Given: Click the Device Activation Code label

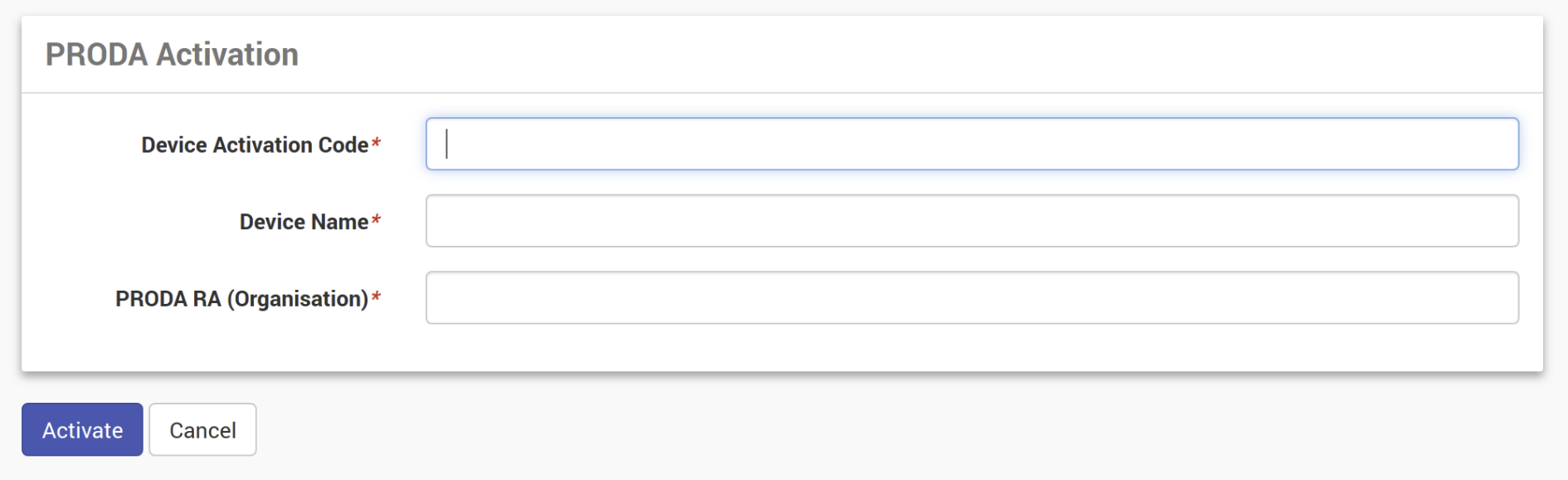Looking at the screenshot, I should (255, 144).
